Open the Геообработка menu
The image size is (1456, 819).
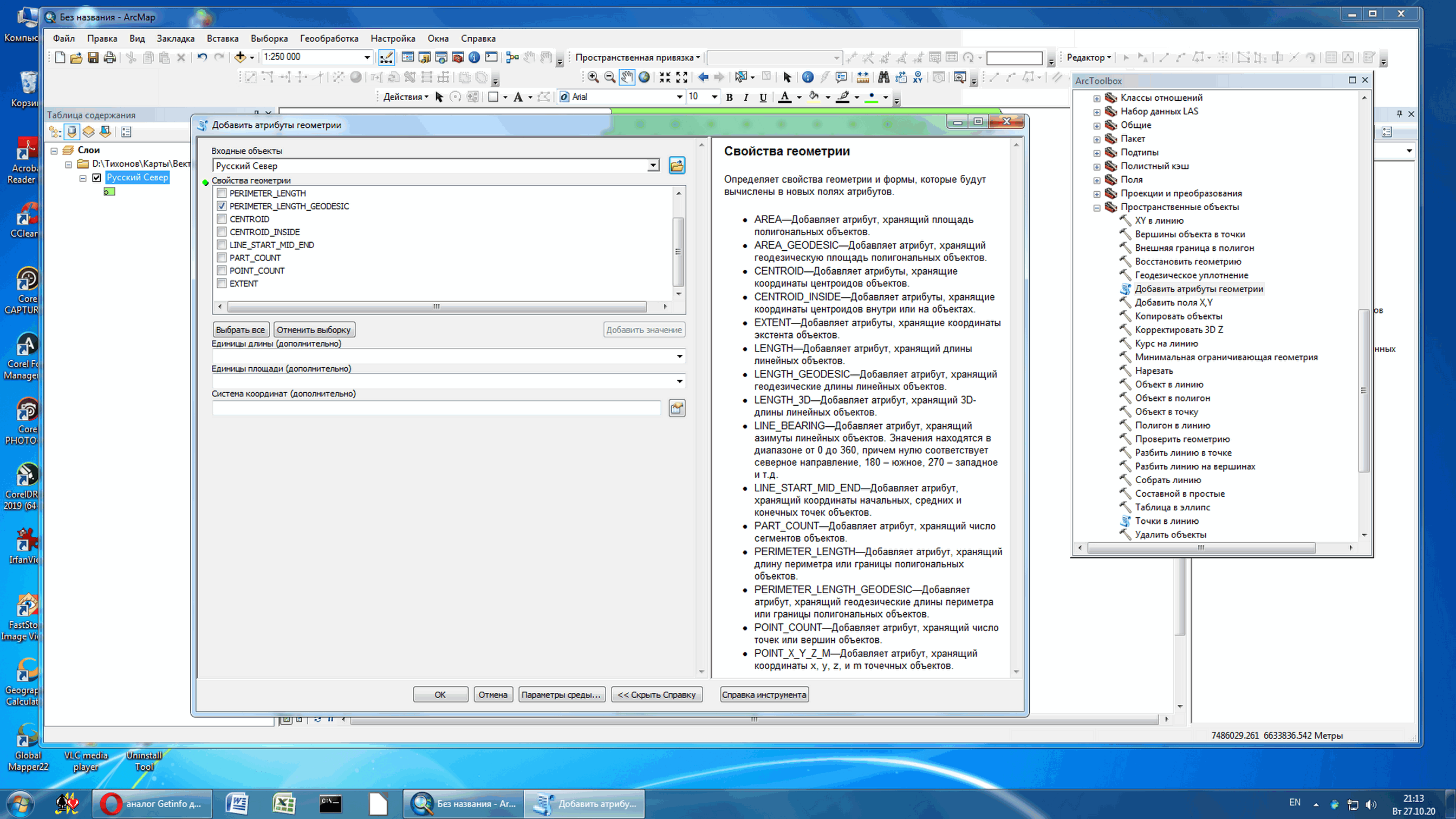tap(329, 38)
